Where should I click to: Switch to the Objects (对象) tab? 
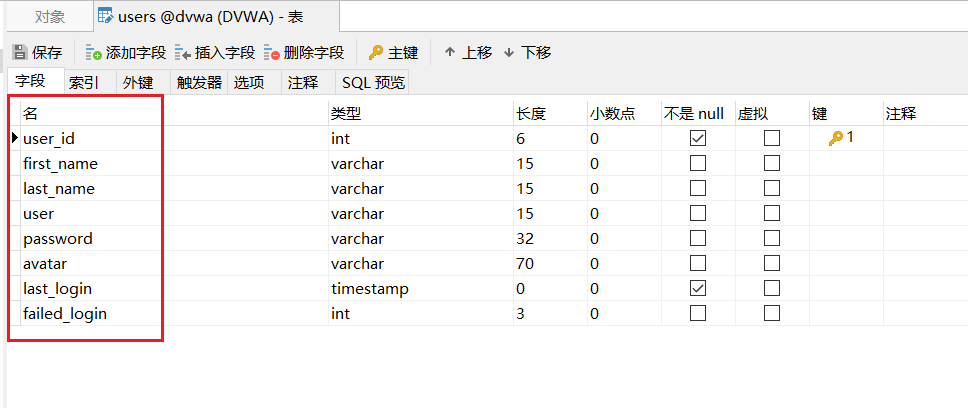coord(50,16)
